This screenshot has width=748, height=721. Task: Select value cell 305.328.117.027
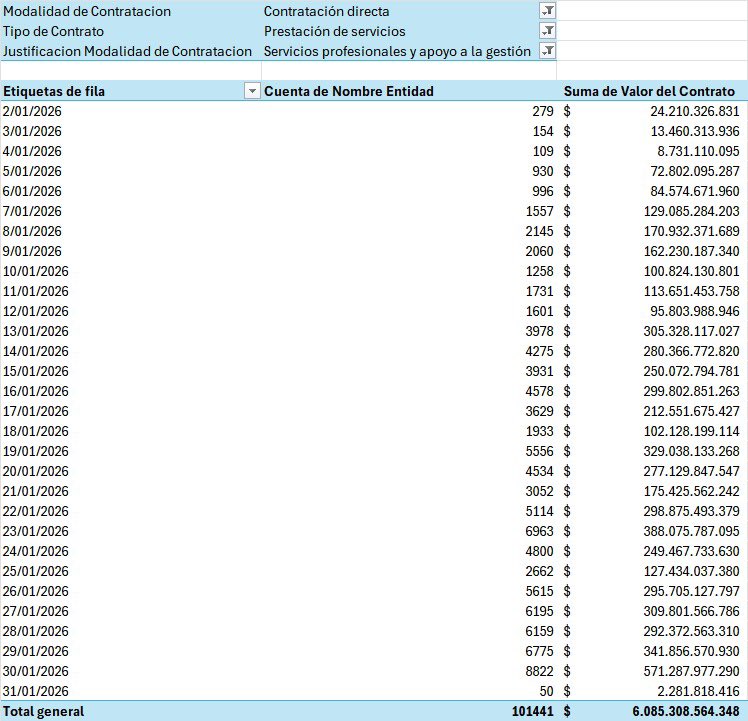point(692,331)
